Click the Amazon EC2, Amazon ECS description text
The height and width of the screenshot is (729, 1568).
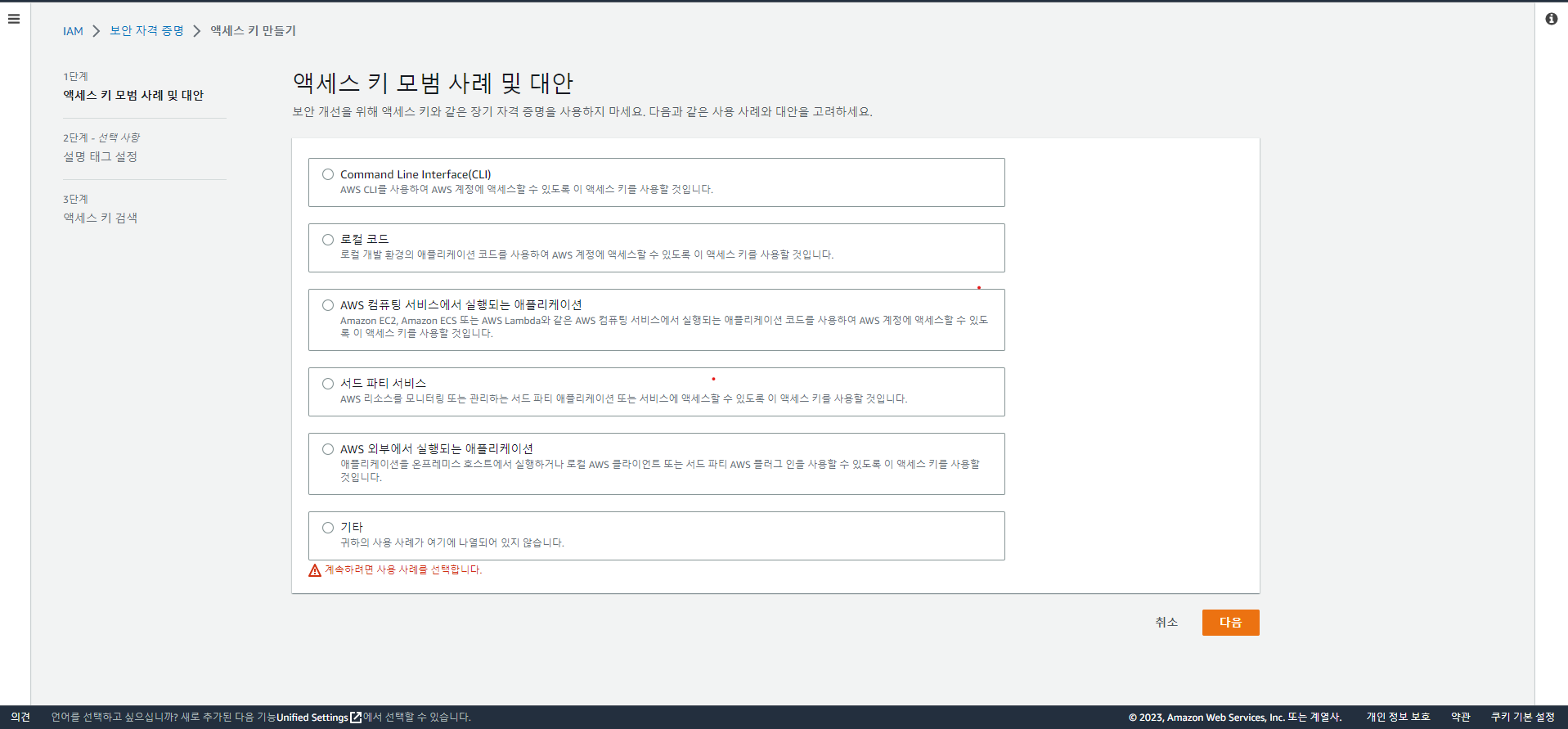(664, 326)
